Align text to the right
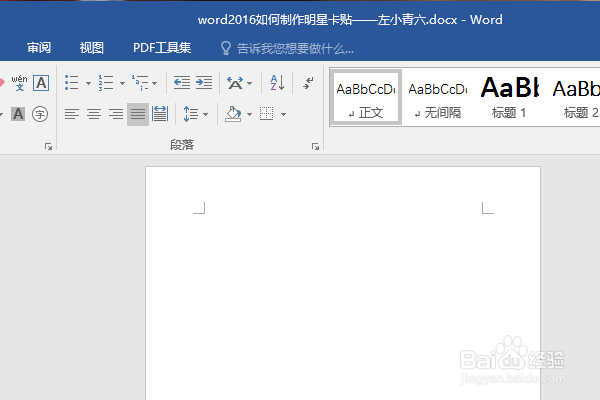Screen dimensions: 600x400 (116, 114)
